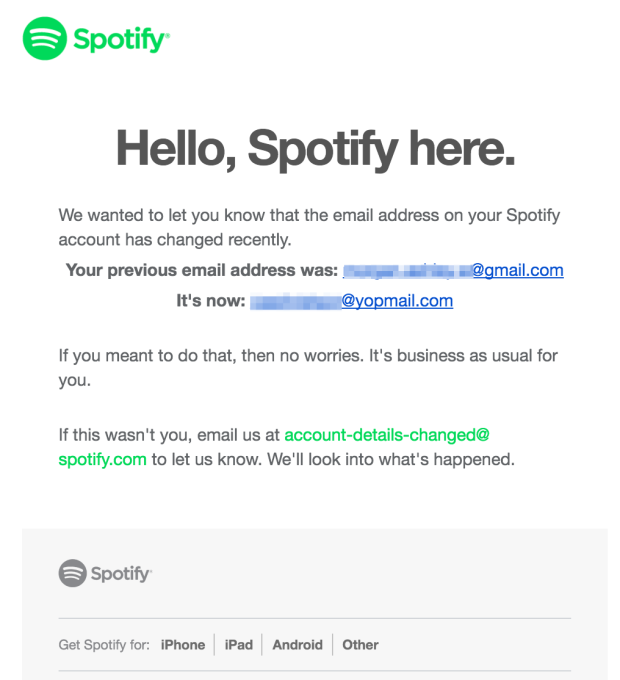Select iPhone in Get Spotify for list
Viewport: 620px width, 680px height.
pyautogui.click(x=183, y=645)
